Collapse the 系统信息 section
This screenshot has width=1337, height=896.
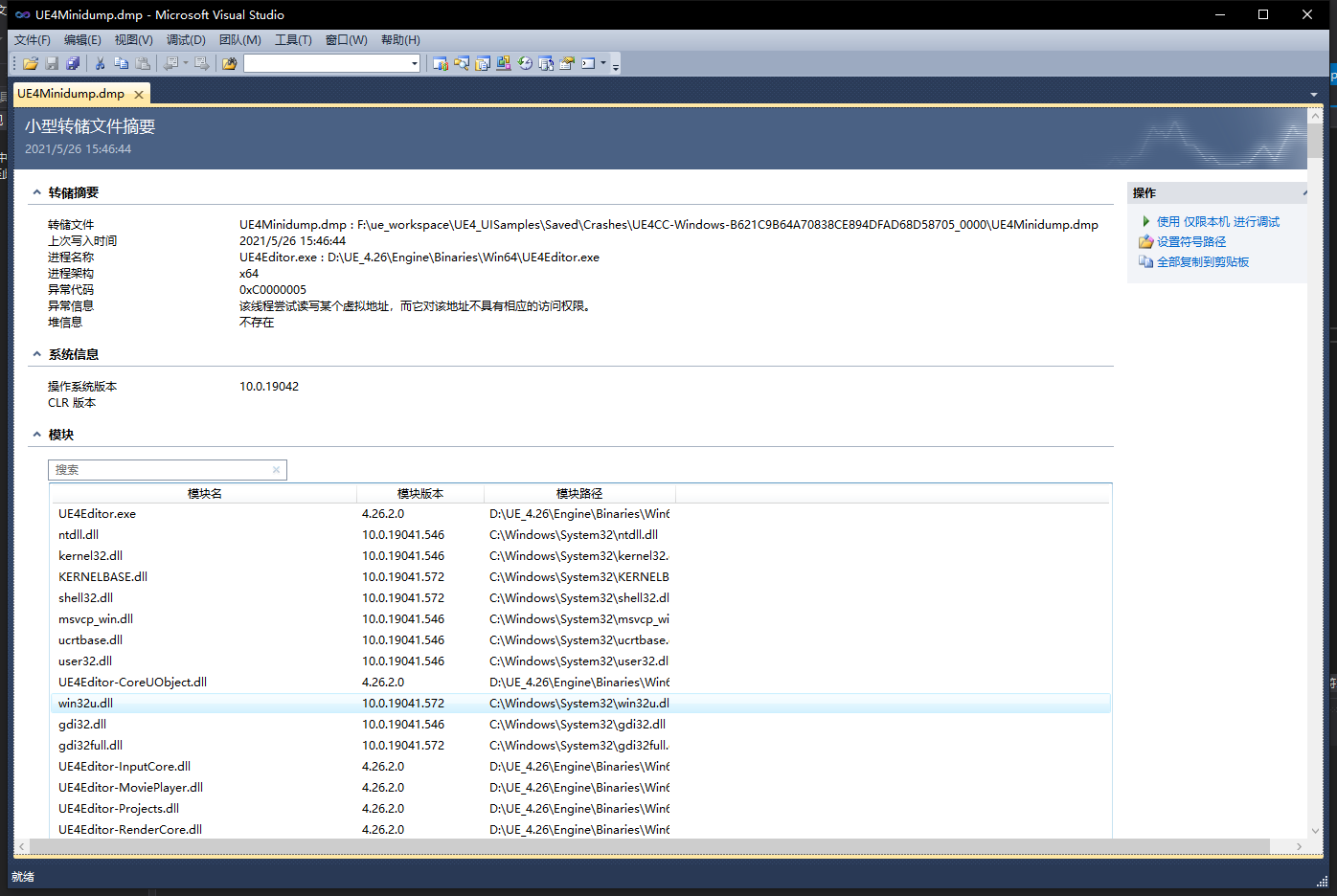(37, 354)
